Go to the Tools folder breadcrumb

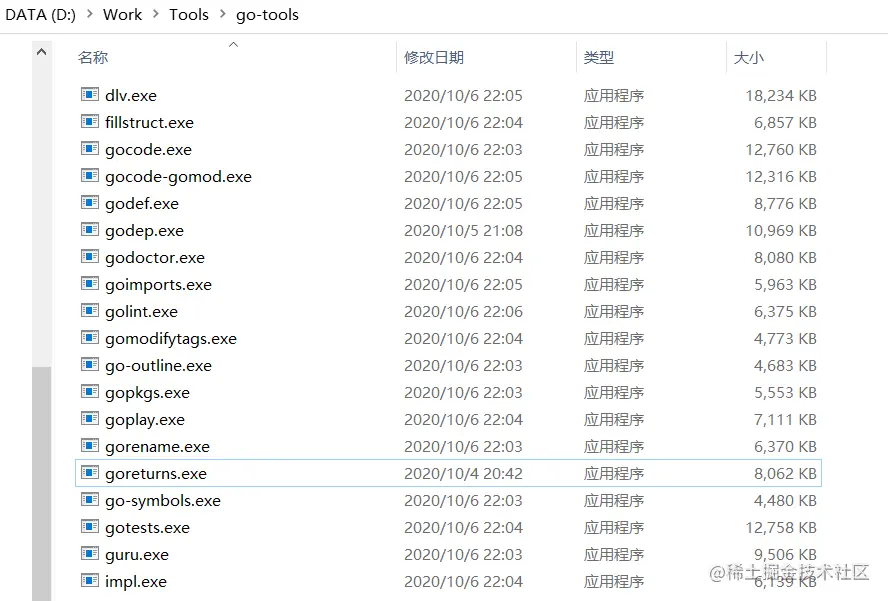[189, 15]
